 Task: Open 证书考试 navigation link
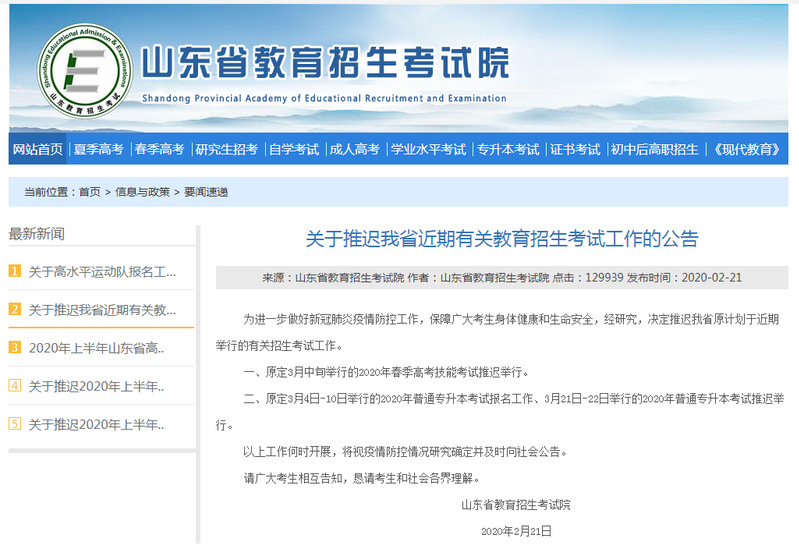575,149
